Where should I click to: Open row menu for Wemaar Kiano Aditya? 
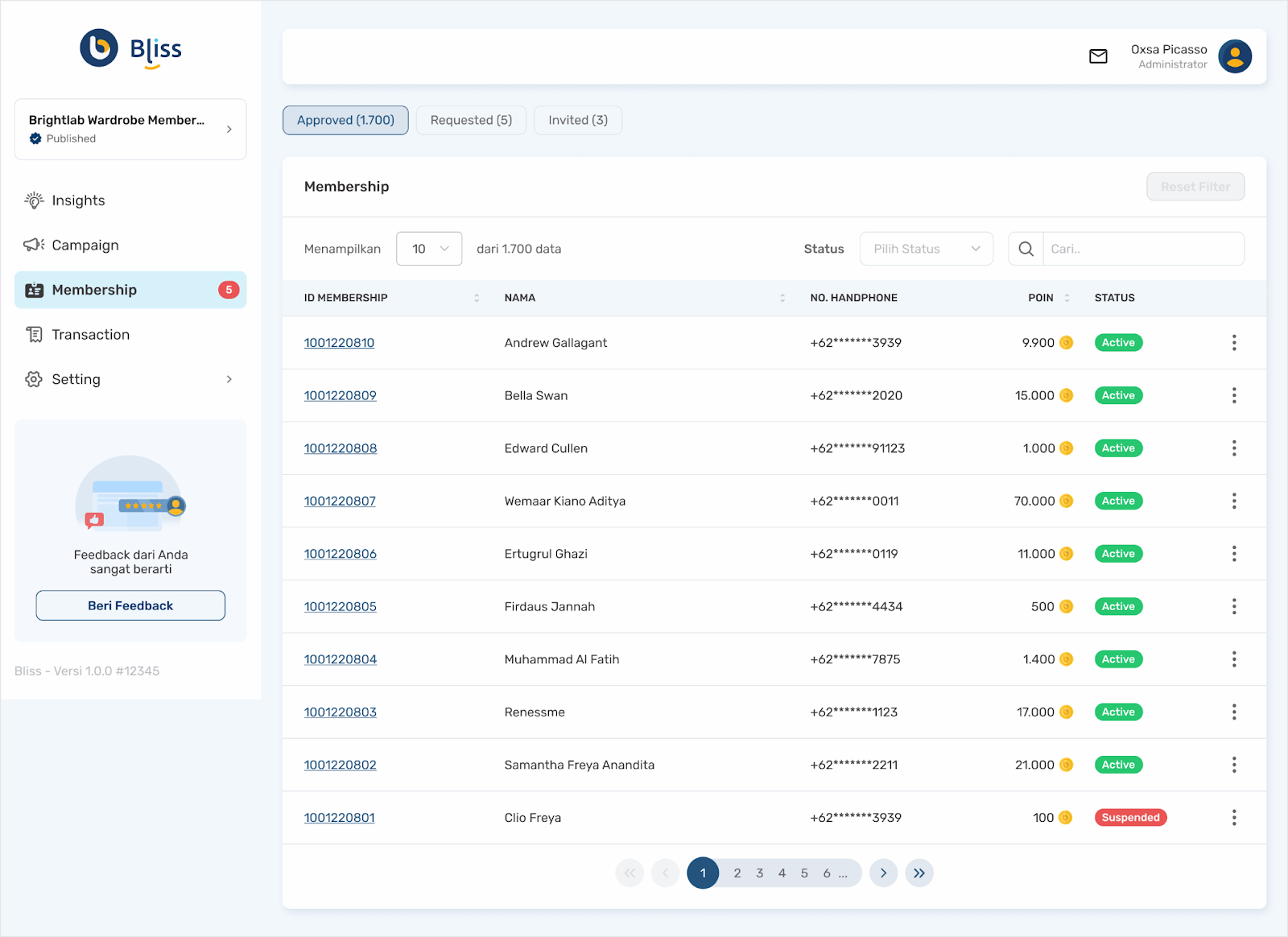point(1234,501)
